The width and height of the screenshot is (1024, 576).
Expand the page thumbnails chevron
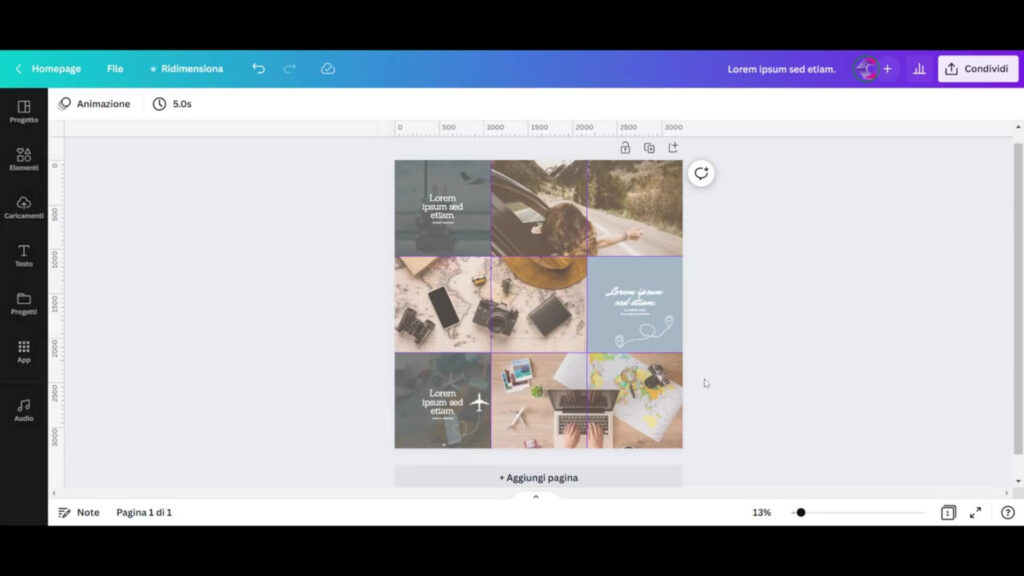[535, 497]
